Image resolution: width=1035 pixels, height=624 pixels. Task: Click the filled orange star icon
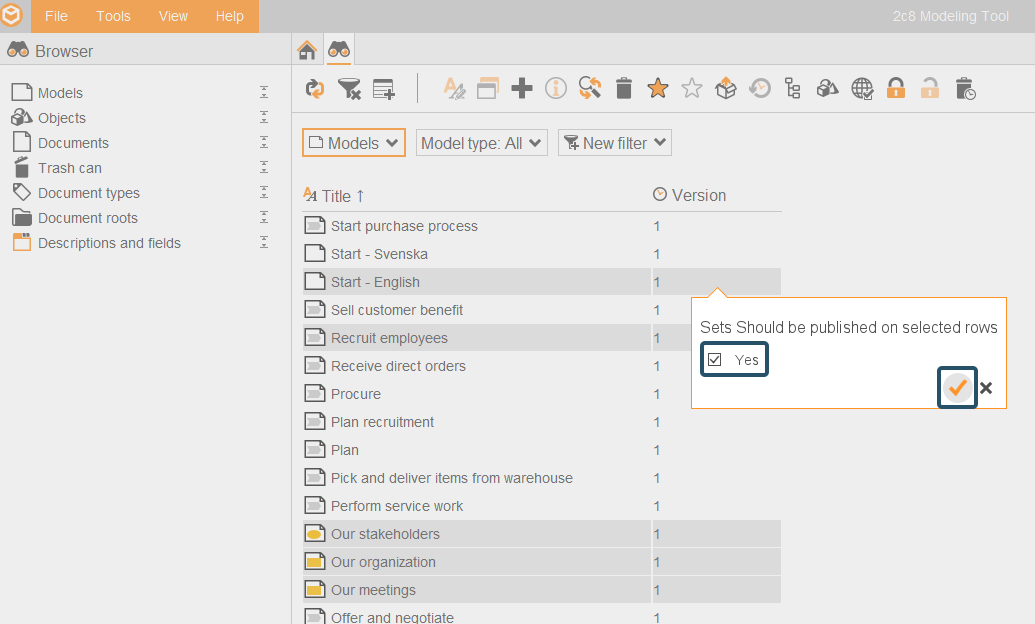pyautogui.click(x=657, y=88)
